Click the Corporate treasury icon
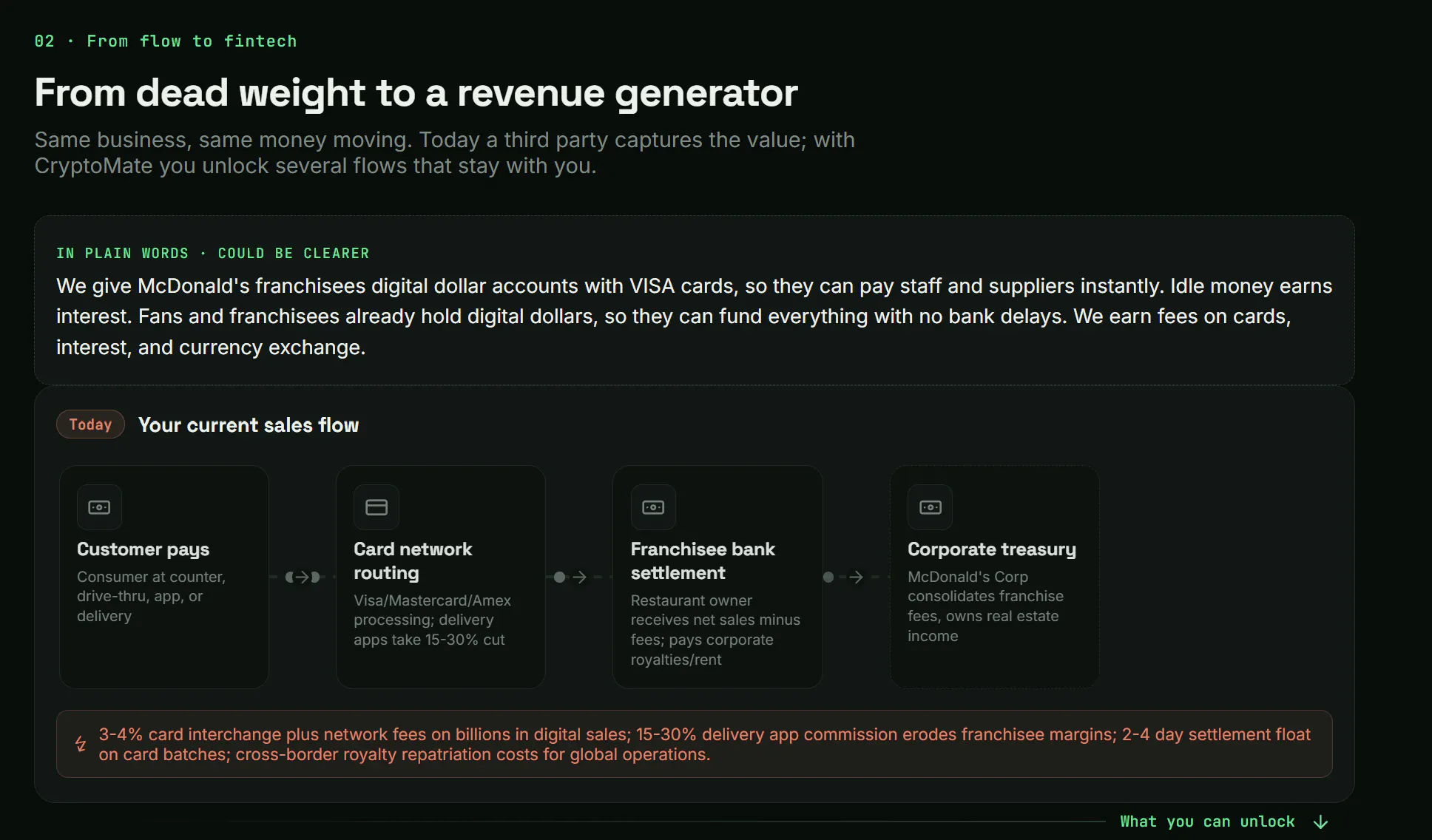Image resolution: width=1432 pixels, height=840 pixels. click(x=930, y=507)
